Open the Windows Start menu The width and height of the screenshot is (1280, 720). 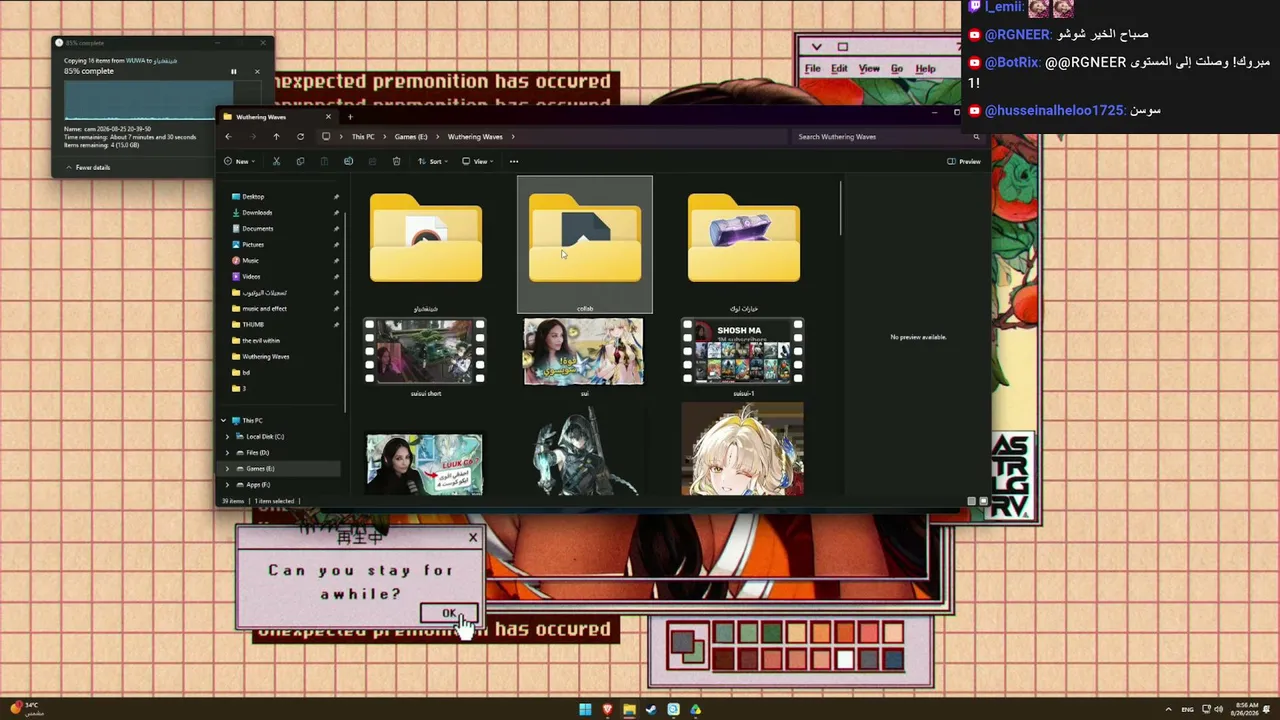(585, 710)
